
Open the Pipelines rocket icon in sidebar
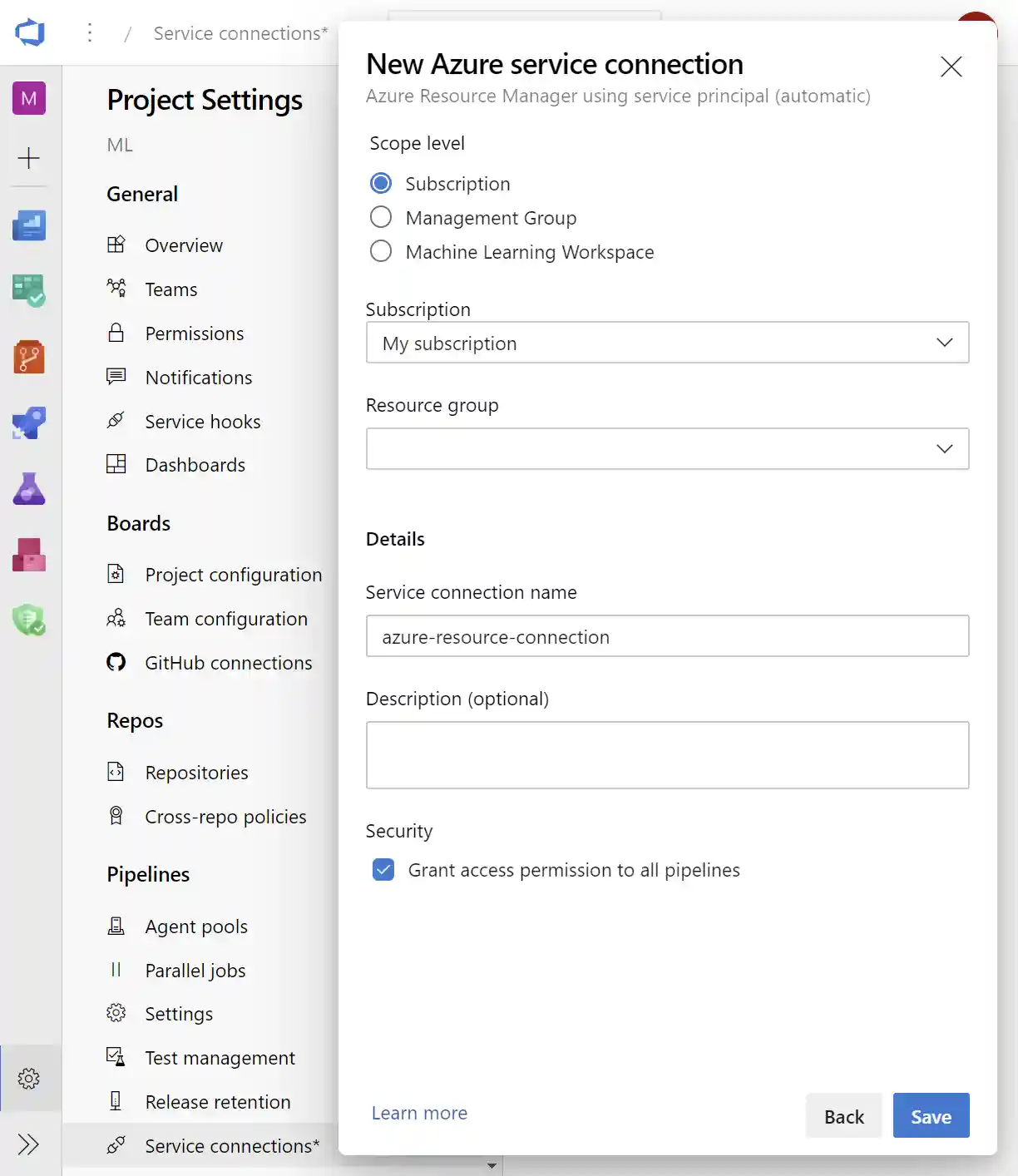29,422
